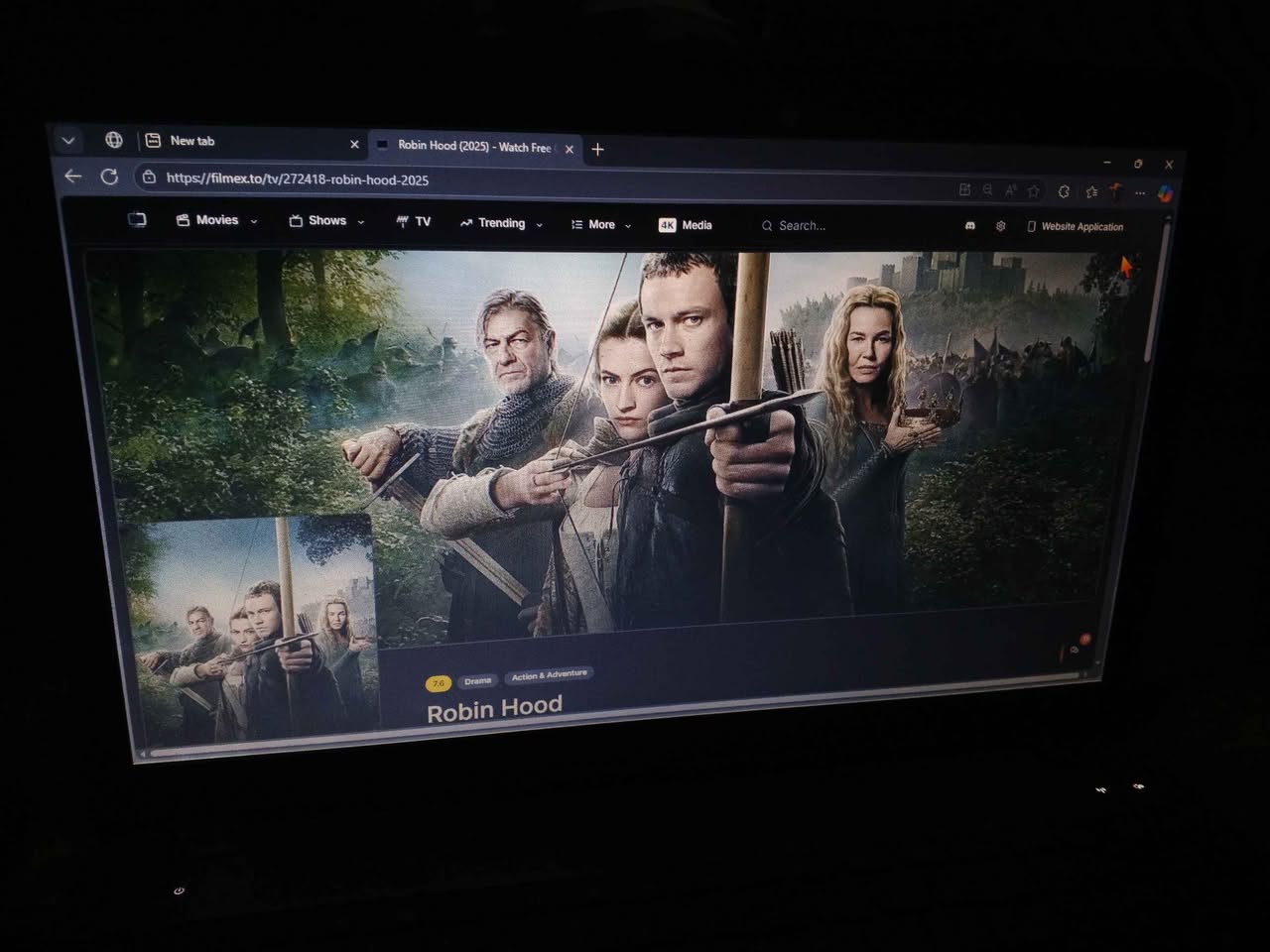Image resolution: width=1270 pixels, height=952 pixels.
Task: Click the Robin Hood title heading
Action: point(494,708)
